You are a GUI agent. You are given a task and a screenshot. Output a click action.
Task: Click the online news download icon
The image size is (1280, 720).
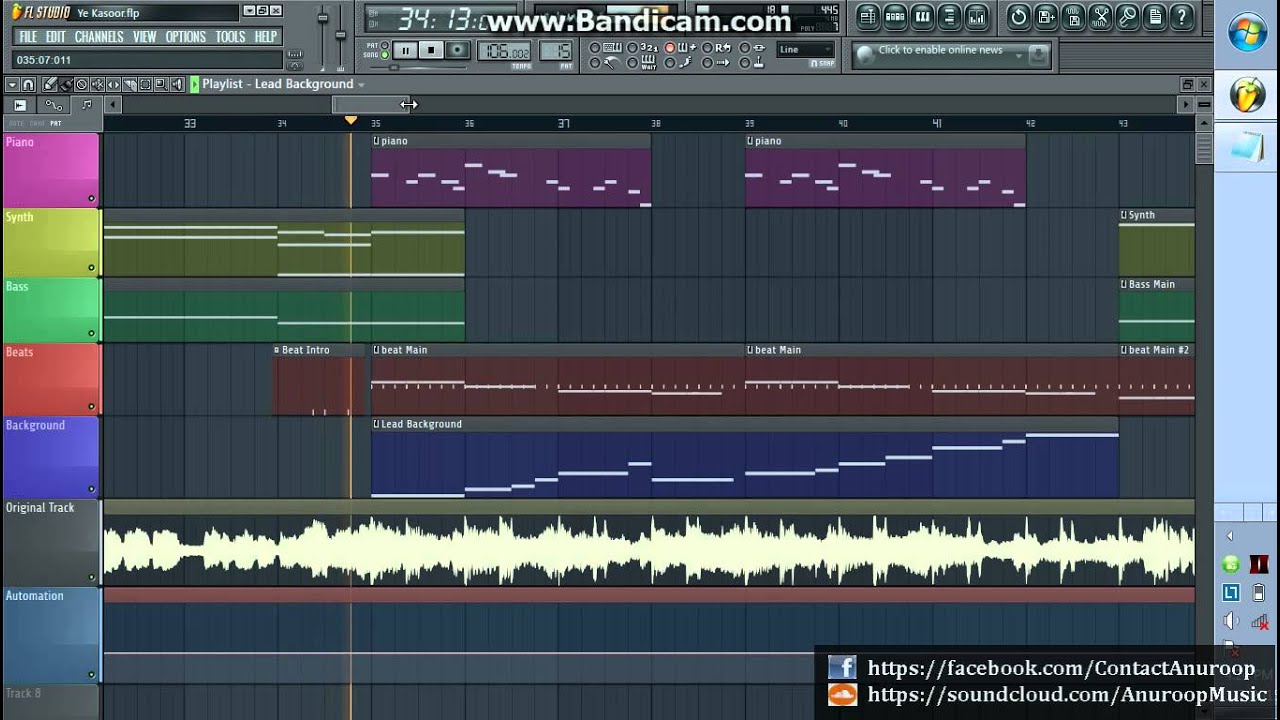1038,55
